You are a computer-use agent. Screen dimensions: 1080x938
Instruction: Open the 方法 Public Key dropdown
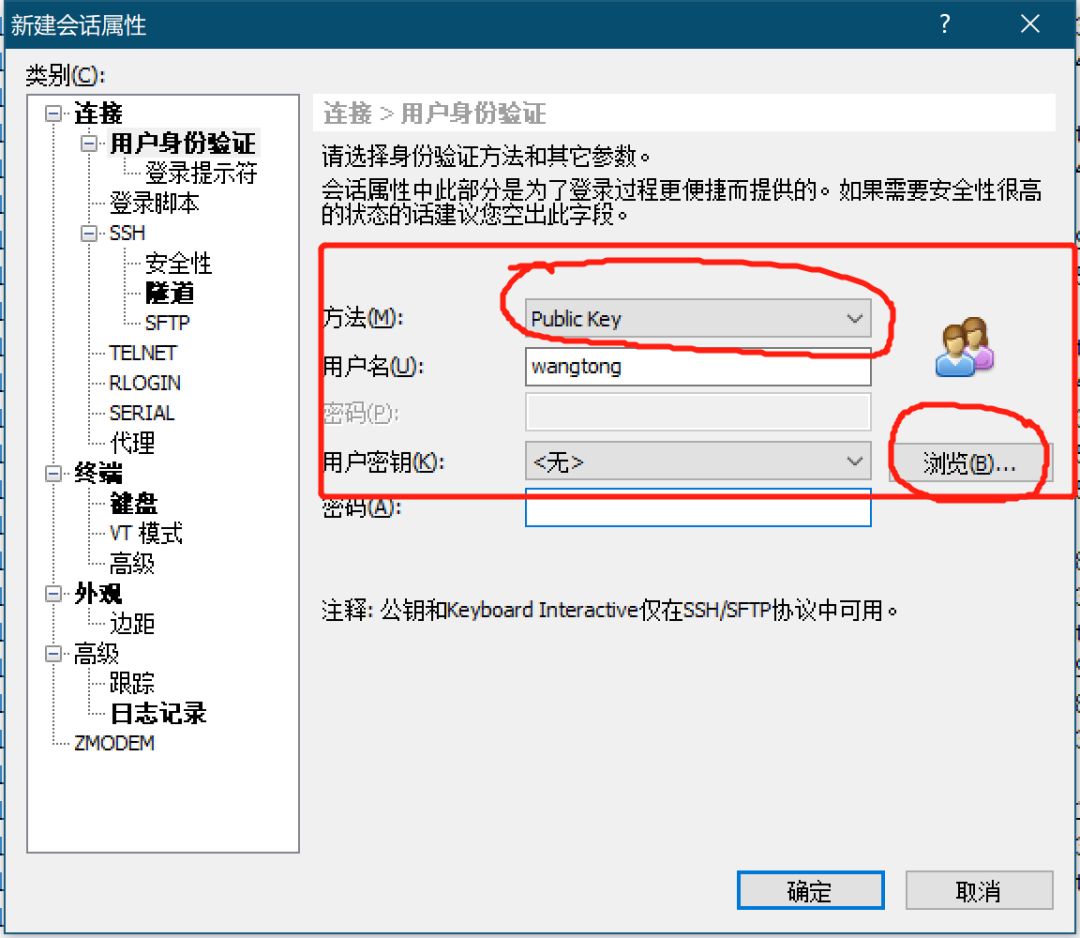[x=698, y=318]
